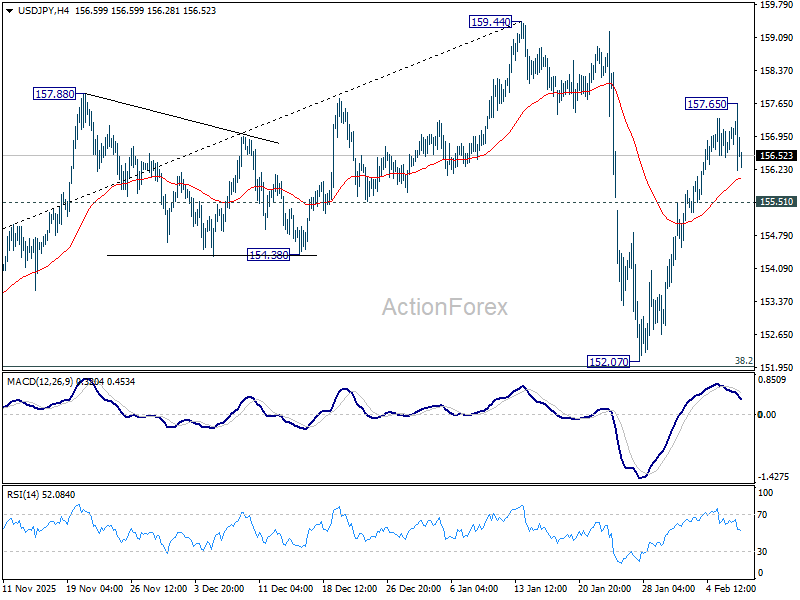Click the ActionForex watermark
This screenshot has height=600, width=800.
446,306
